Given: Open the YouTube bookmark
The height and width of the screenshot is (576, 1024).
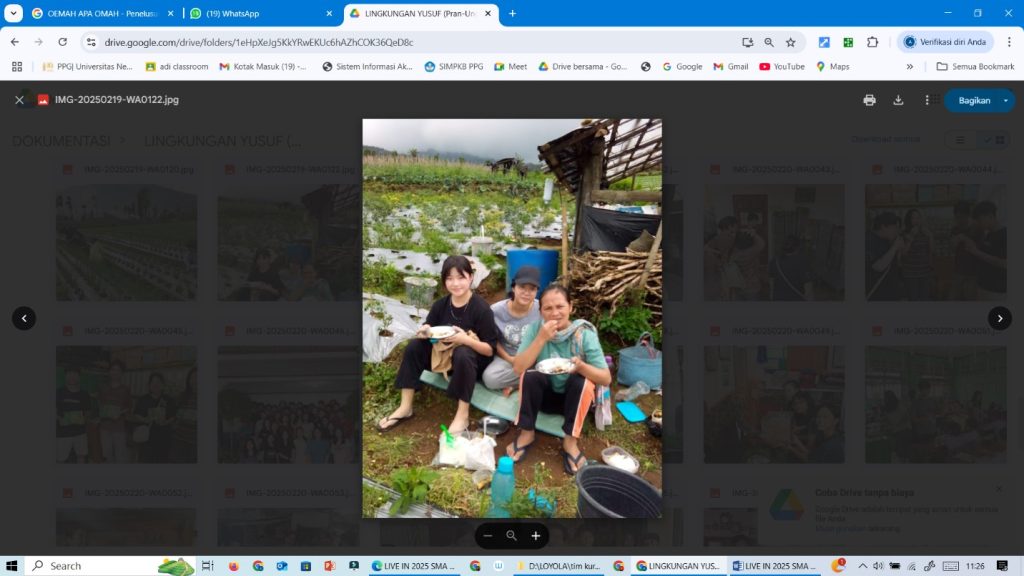Looking at the screenshot, I should (x=781, y=67).
